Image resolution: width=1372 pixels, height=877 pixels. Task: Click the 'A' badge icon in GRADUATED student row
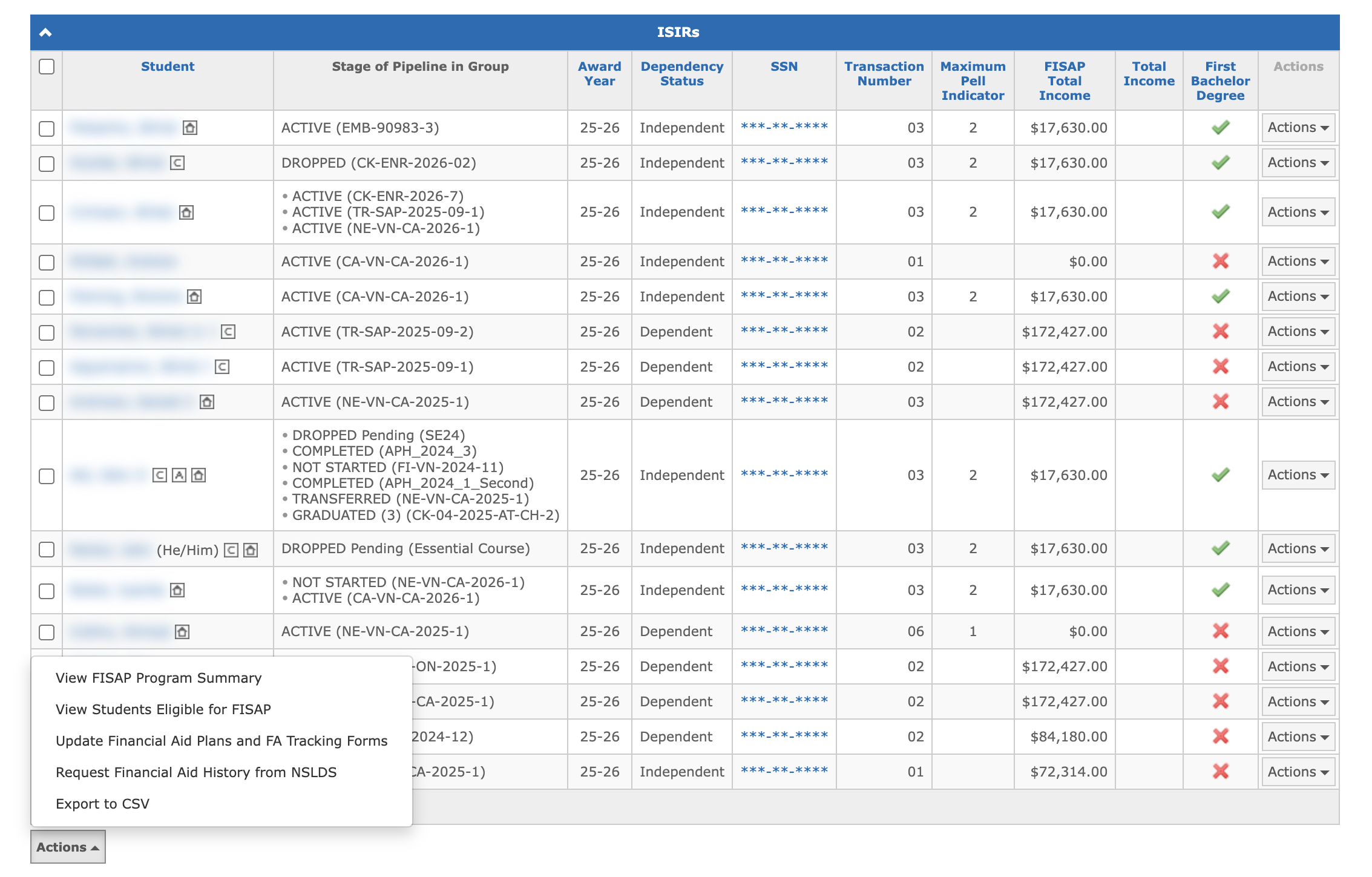(x=179, y=475)
